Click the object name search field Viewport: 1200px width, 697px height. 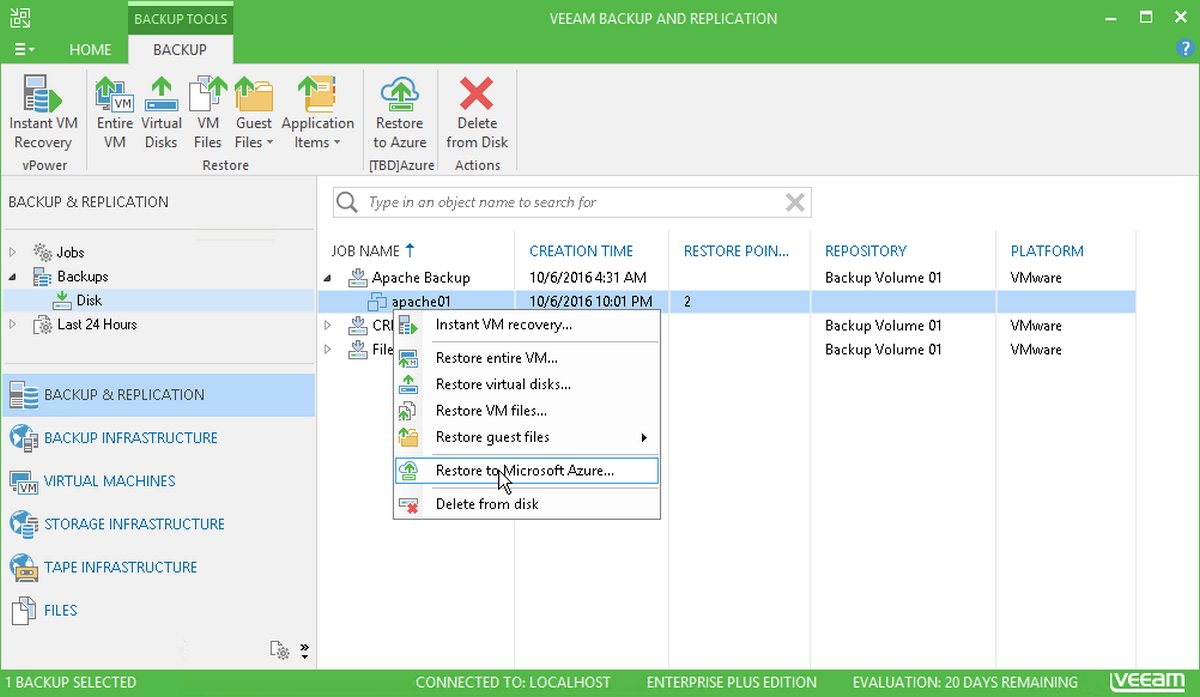click(570, 203)
